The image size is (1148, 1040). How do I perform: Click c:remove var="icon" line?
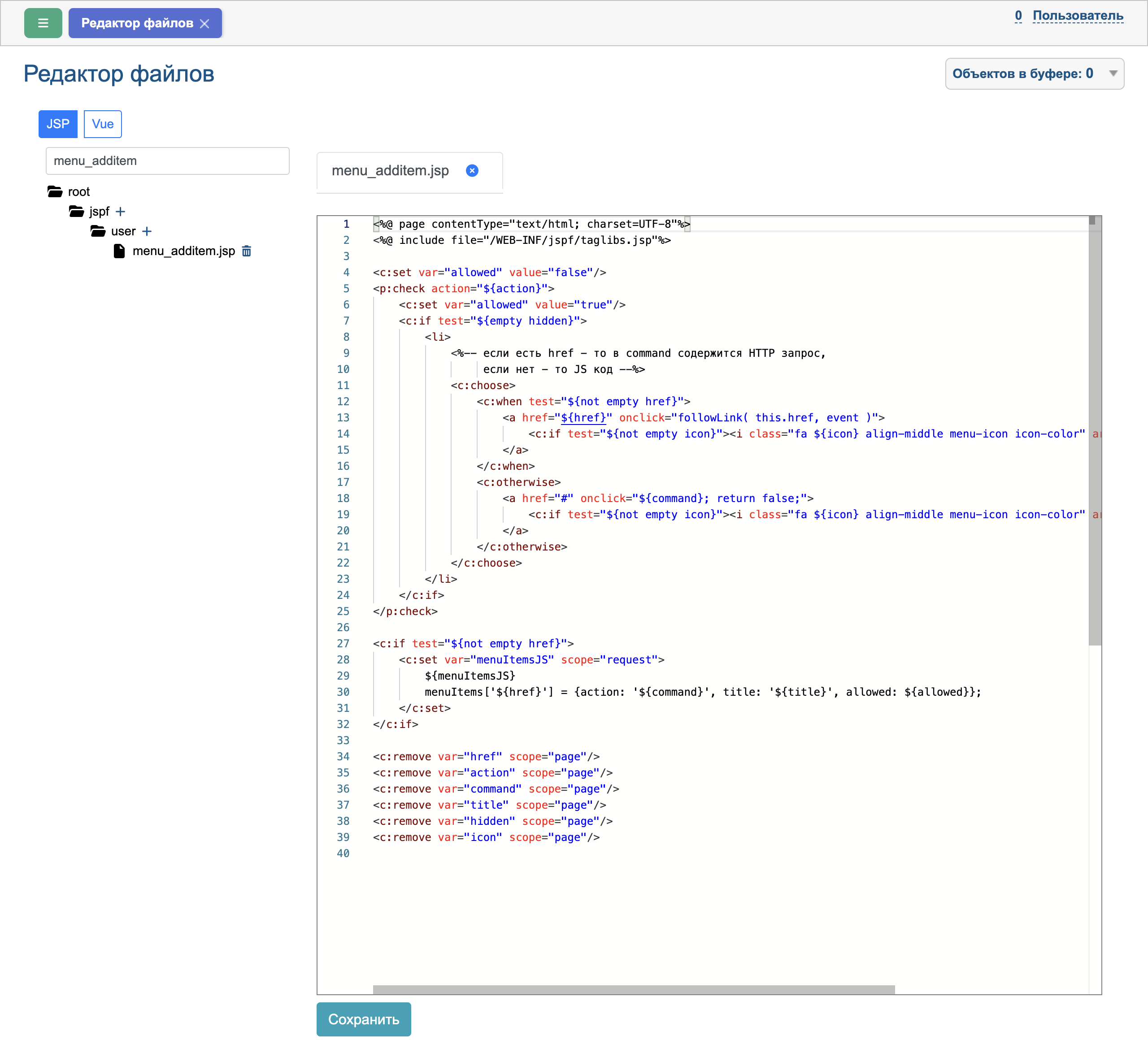pyautogui.click(x=486, y=837)
